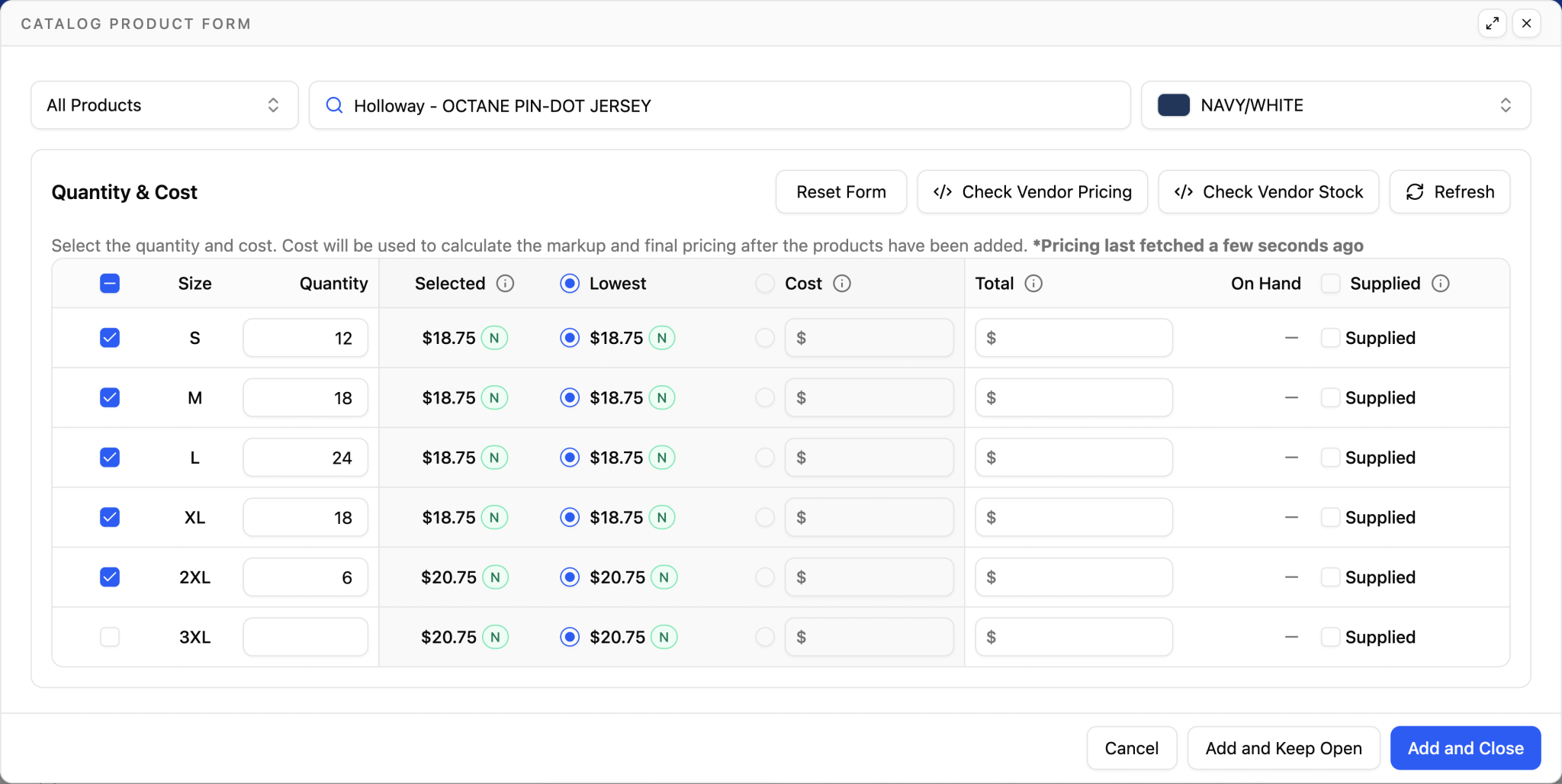Click the N badge beside L selected price
Viewport: 1562px width, 784px height.
pyautogui.click(x=494, y=458)
